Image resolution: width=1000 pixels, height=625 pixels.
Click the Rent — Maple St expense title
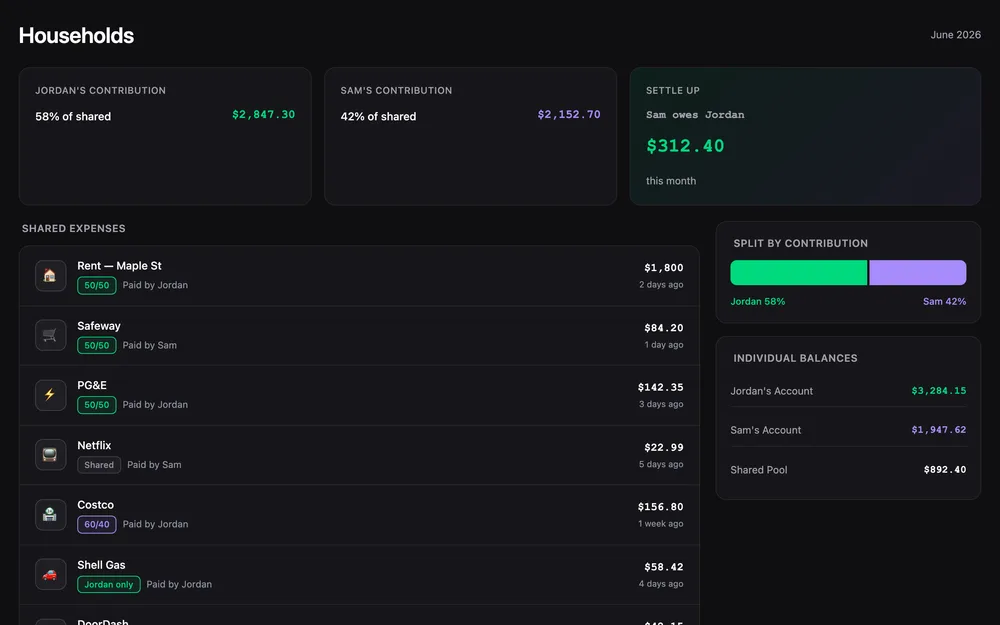click(119, 266)
